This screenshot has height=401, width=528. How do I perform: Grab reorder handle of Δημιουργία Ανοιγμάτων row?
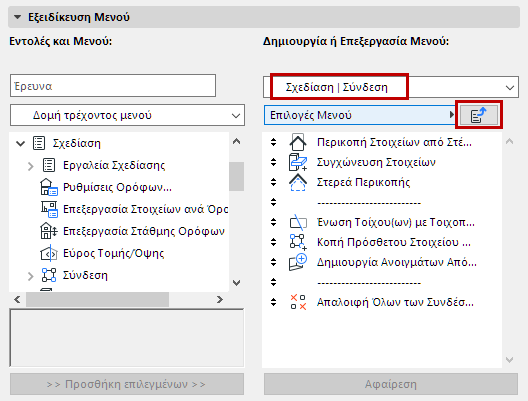point(273,262)
